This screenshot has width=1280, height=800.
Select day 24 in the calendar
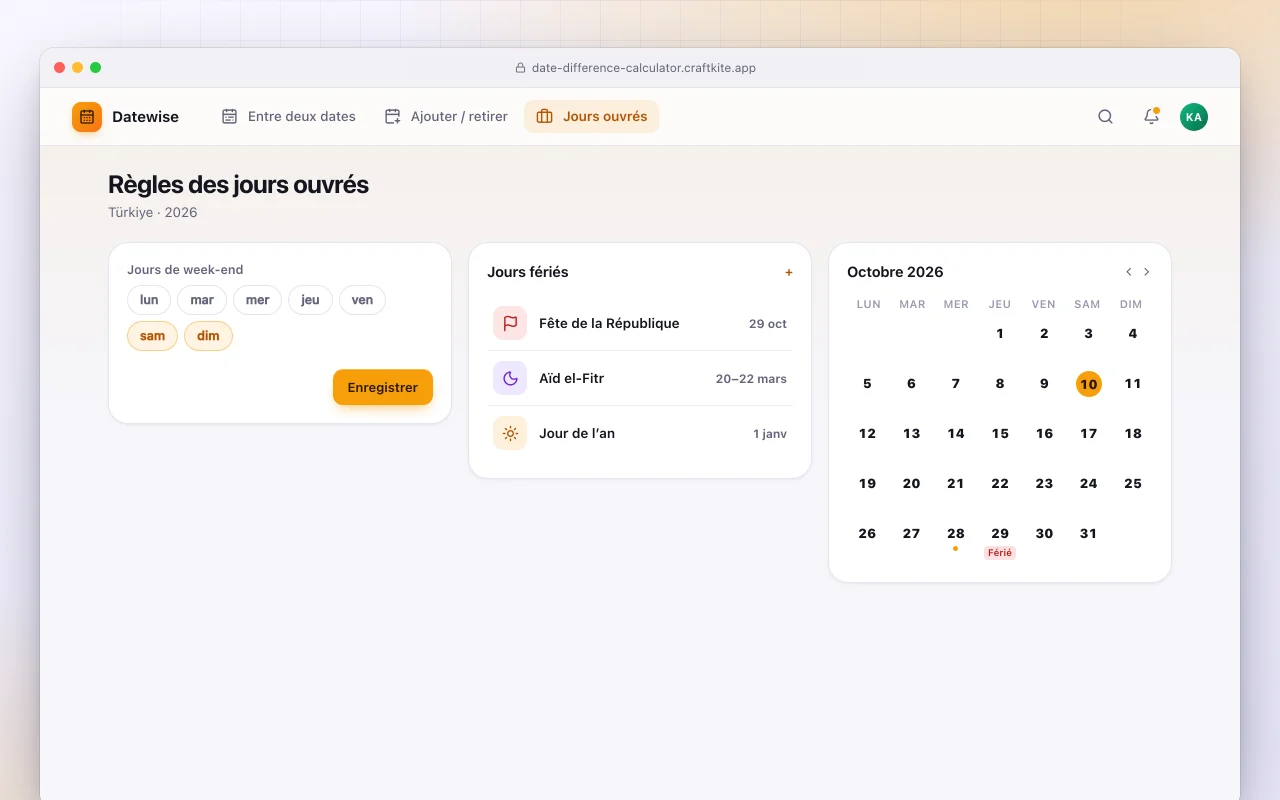1088,484
